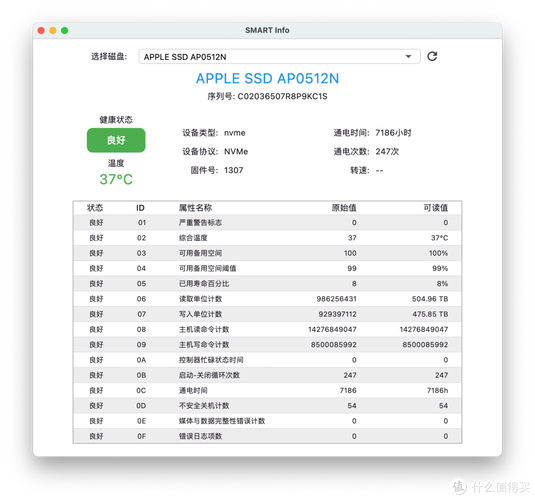Click the 504.96 TB readable value
Viewport: 535px width, 500px height.
coord(430,299)
